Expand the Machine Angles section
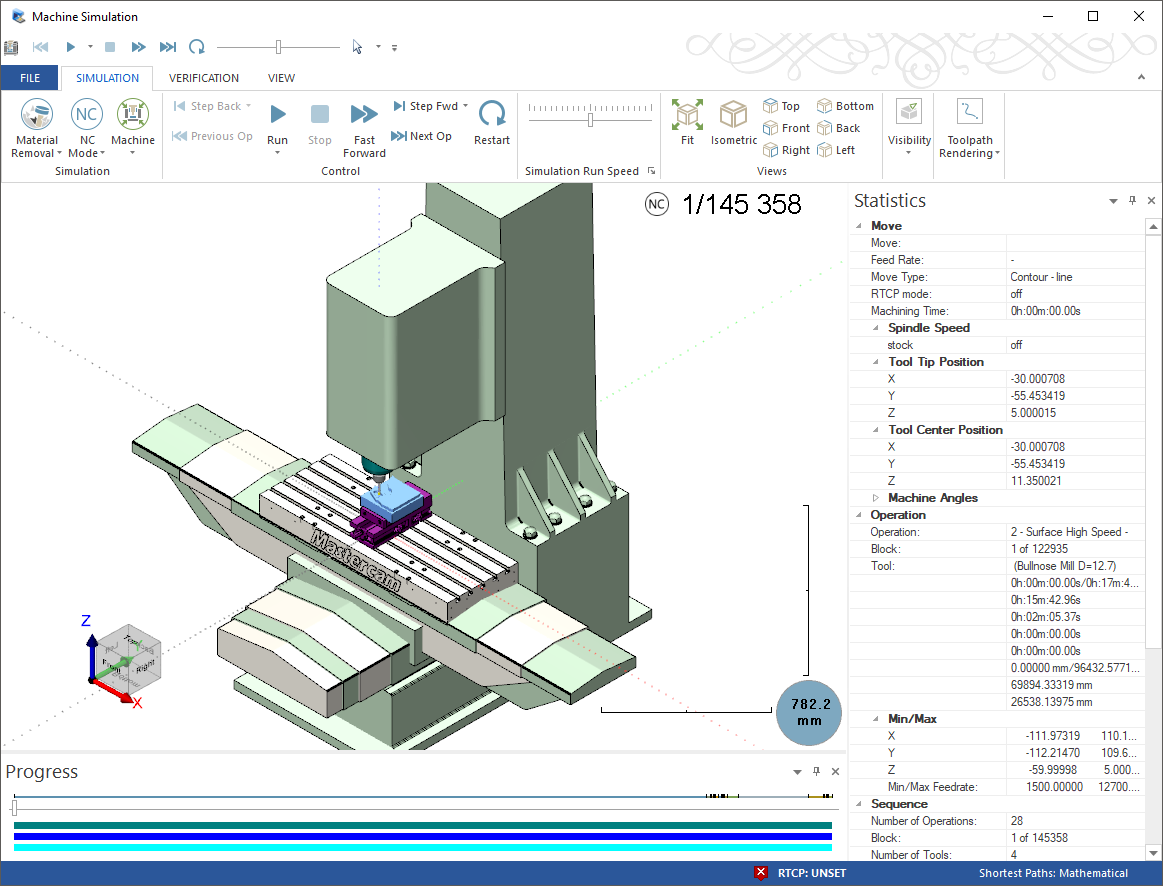1163x886 pixels. 876,498
